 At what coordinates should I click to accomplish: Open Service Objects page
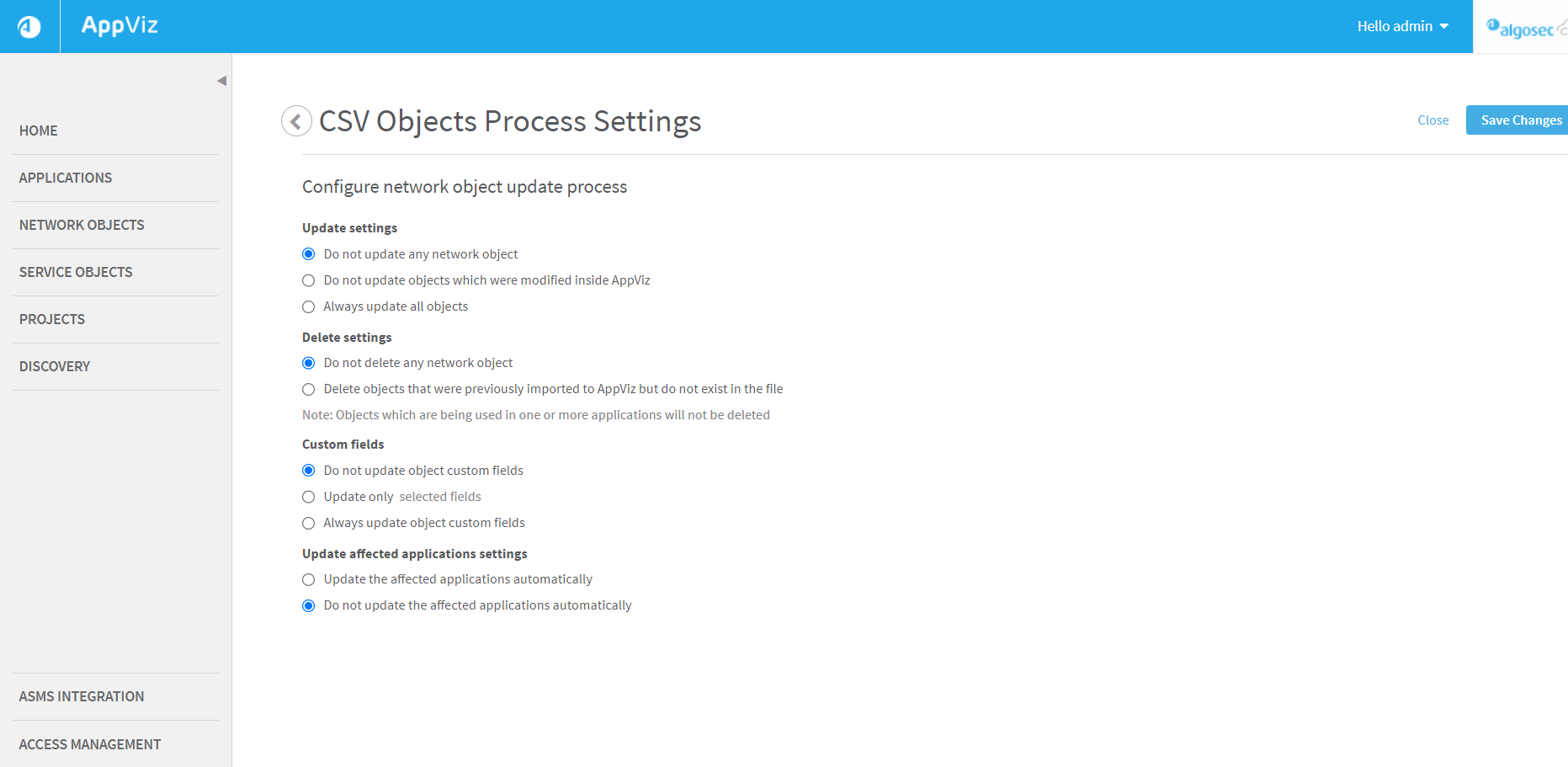tap(76, 272)
